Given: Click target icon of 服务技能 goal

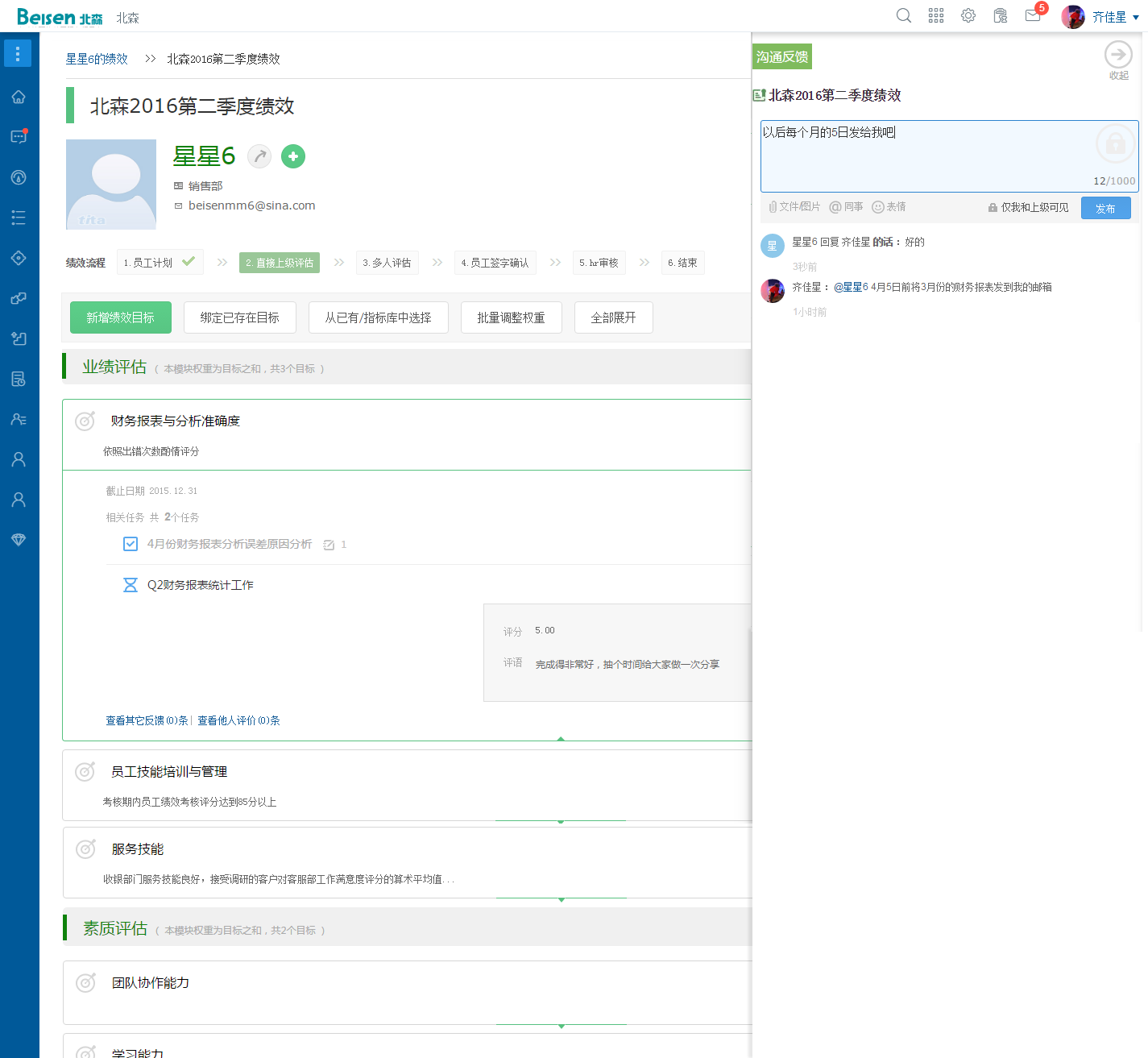Looking at the screenshot, I should coord(85,848).
